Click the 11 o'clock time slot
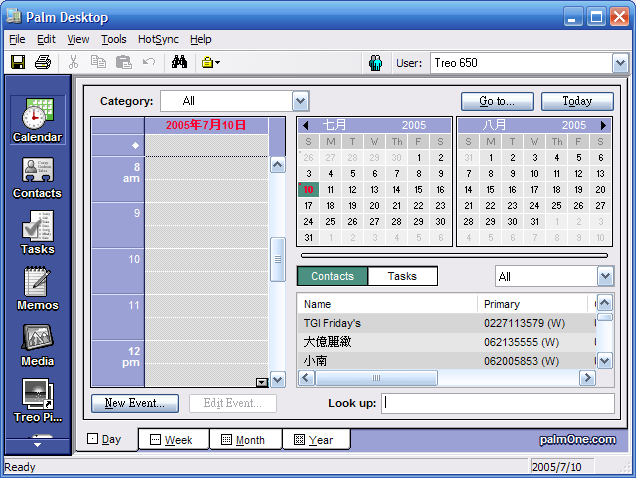636x478 pixels. [206, 317]
